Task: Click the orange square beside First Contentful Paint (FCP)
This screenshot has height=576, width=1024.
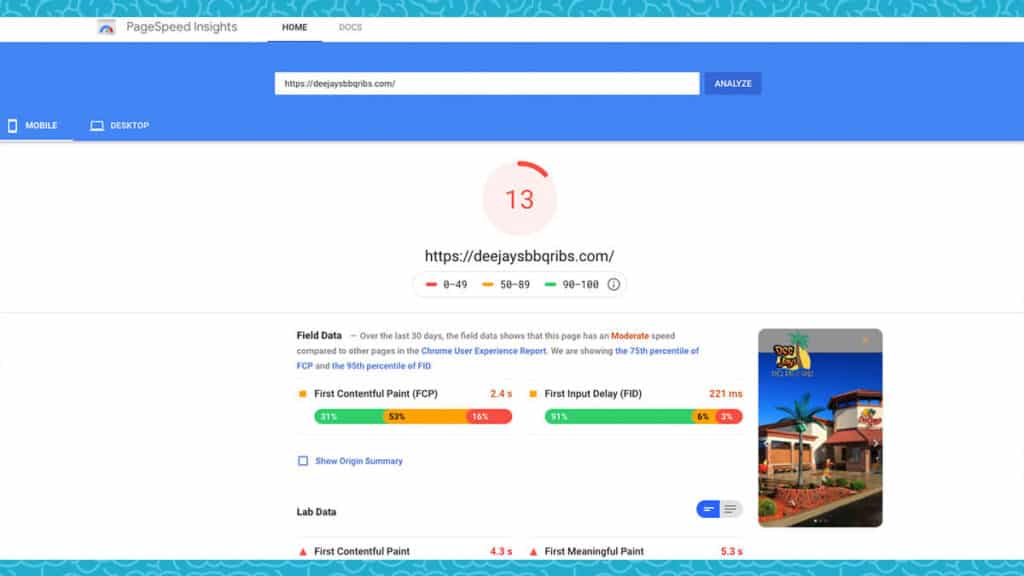Action: 303,394
